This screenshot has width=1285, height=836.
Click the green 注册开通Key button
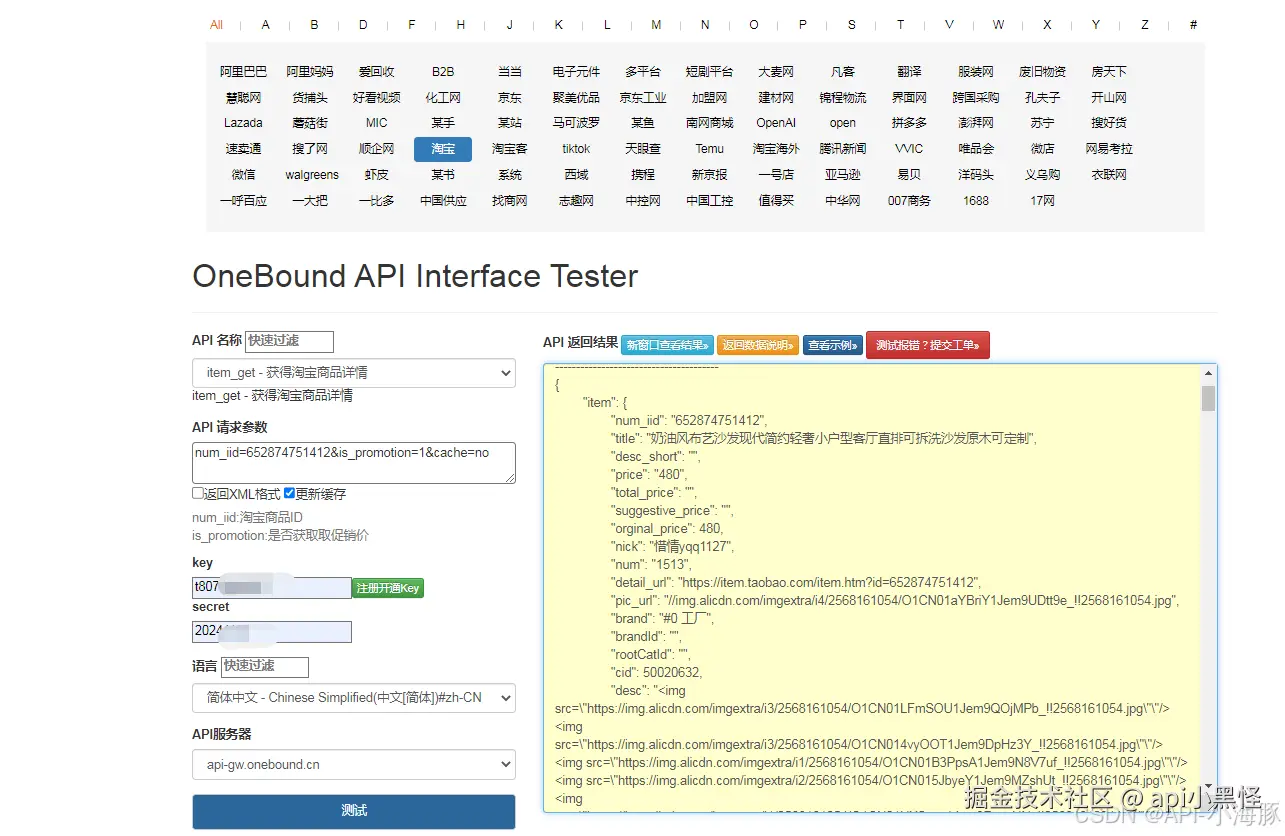[388, 588]
